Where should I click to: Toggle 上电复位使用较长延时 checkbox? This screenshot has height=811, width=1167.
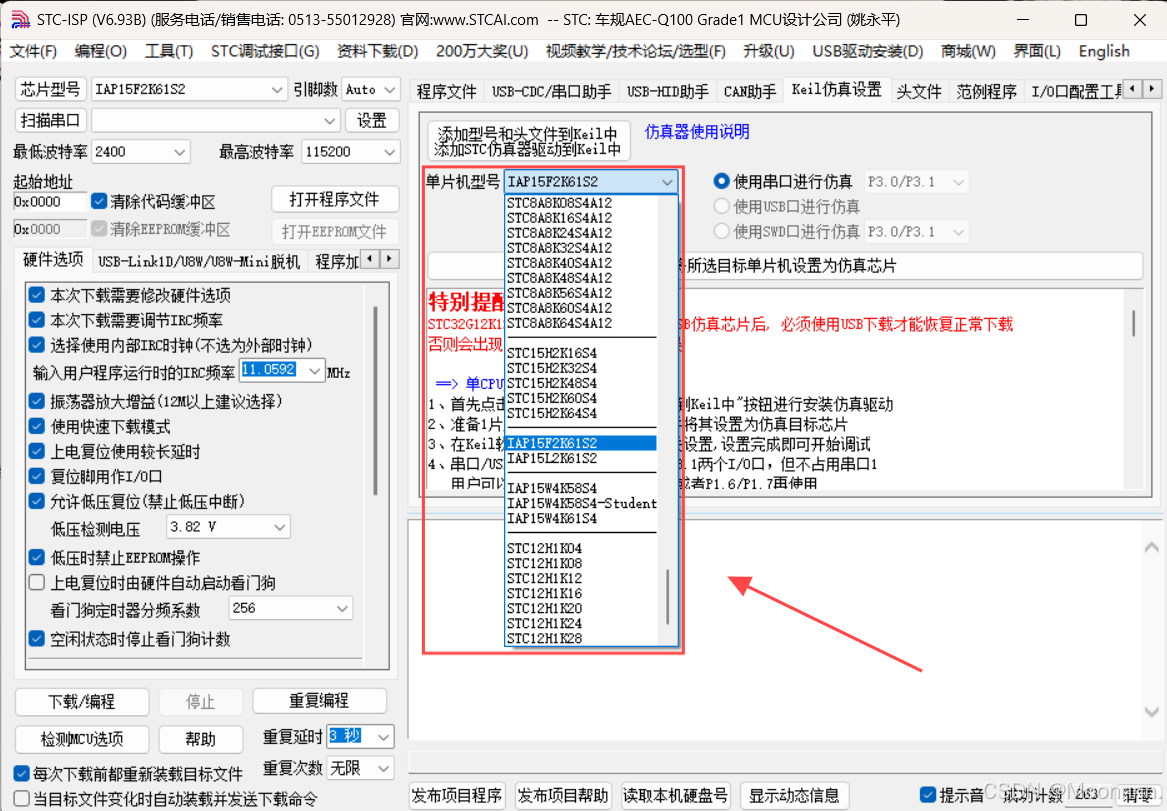pyautogui.click(x=36, y=451)
